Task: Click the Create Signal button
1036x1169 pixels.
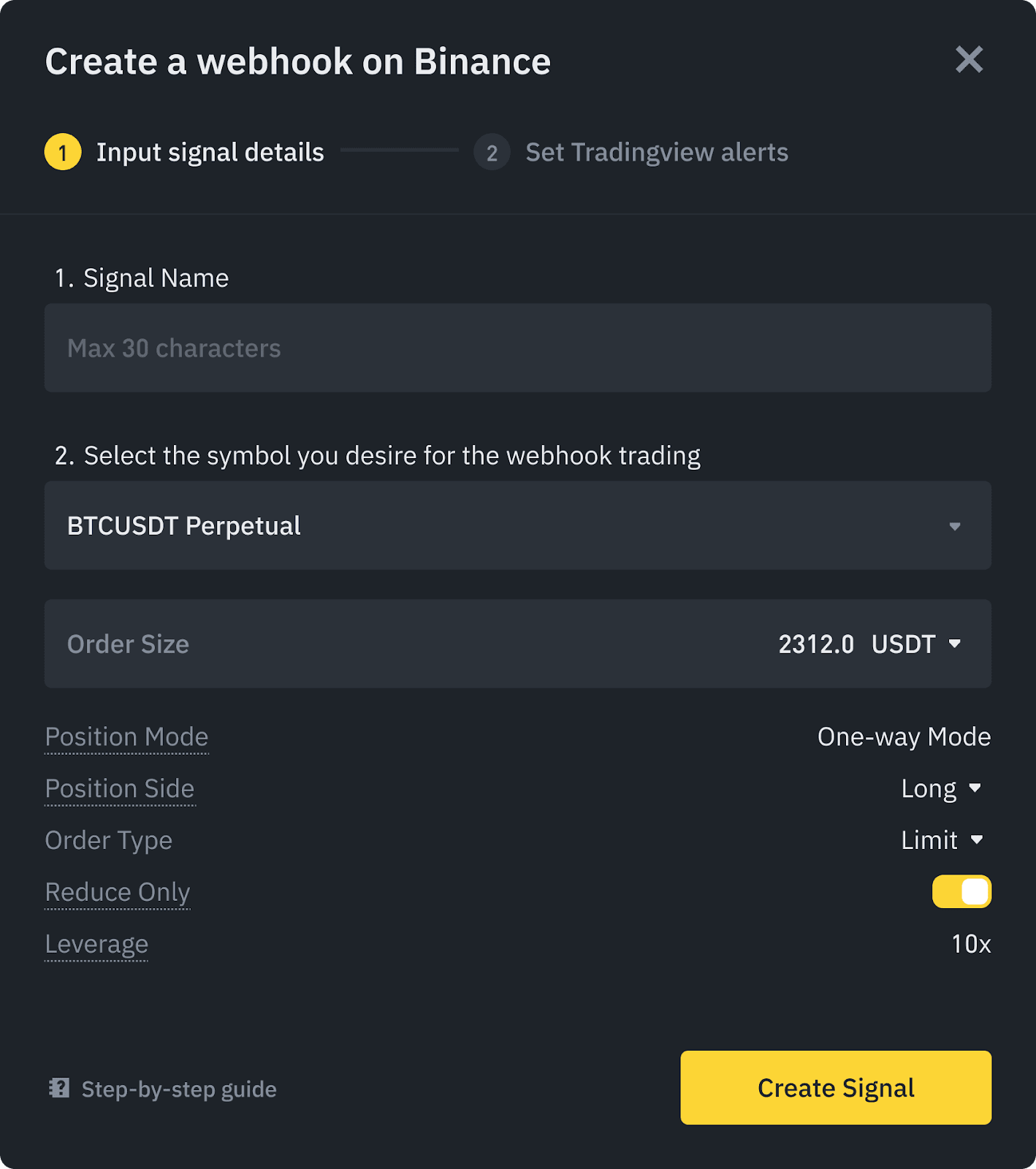Action: pos(836,1087)
